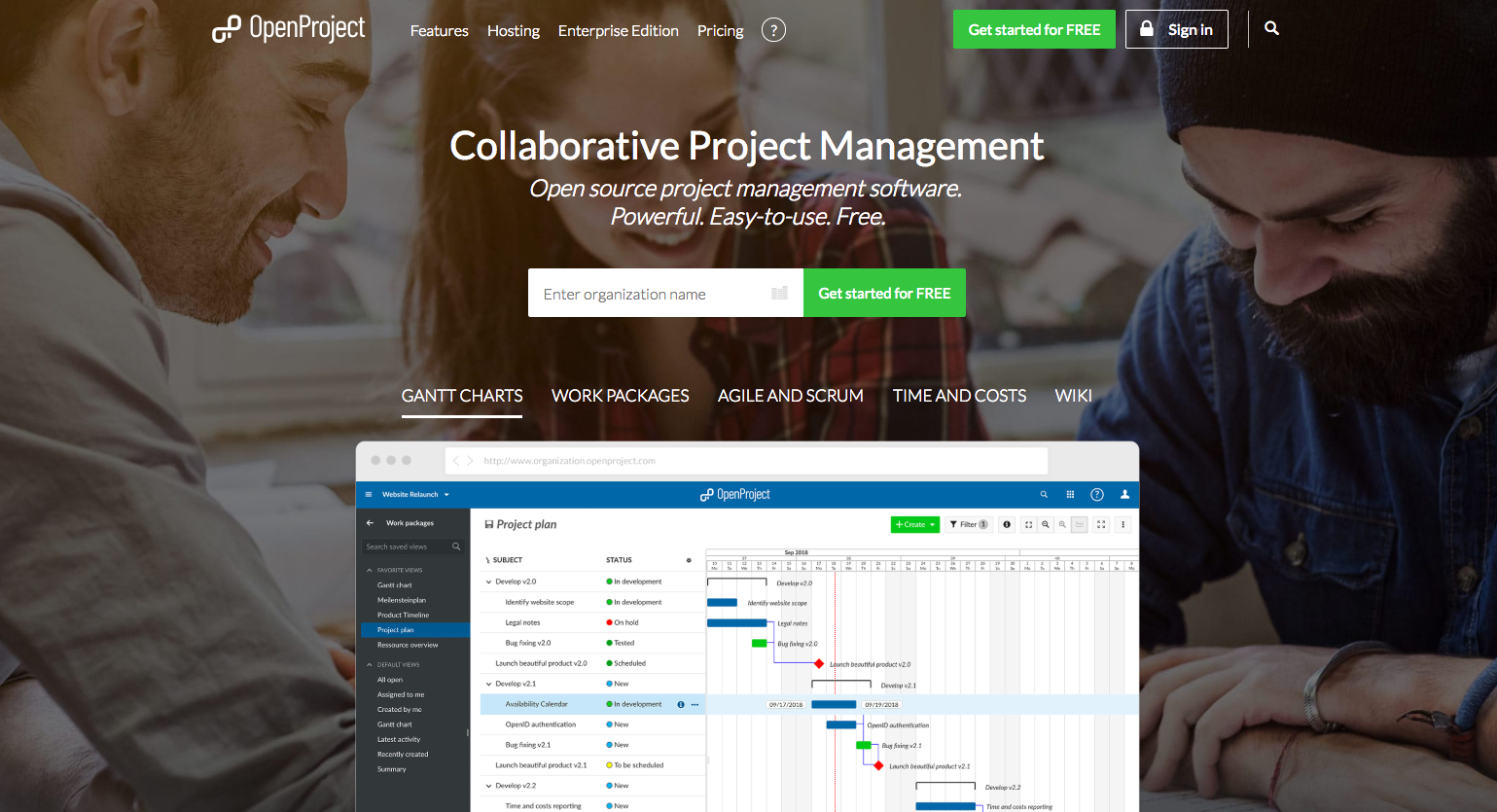Open the Meilensteinplan saved view
This screenshot has height=812, width=1497.
tap(402, 600)
